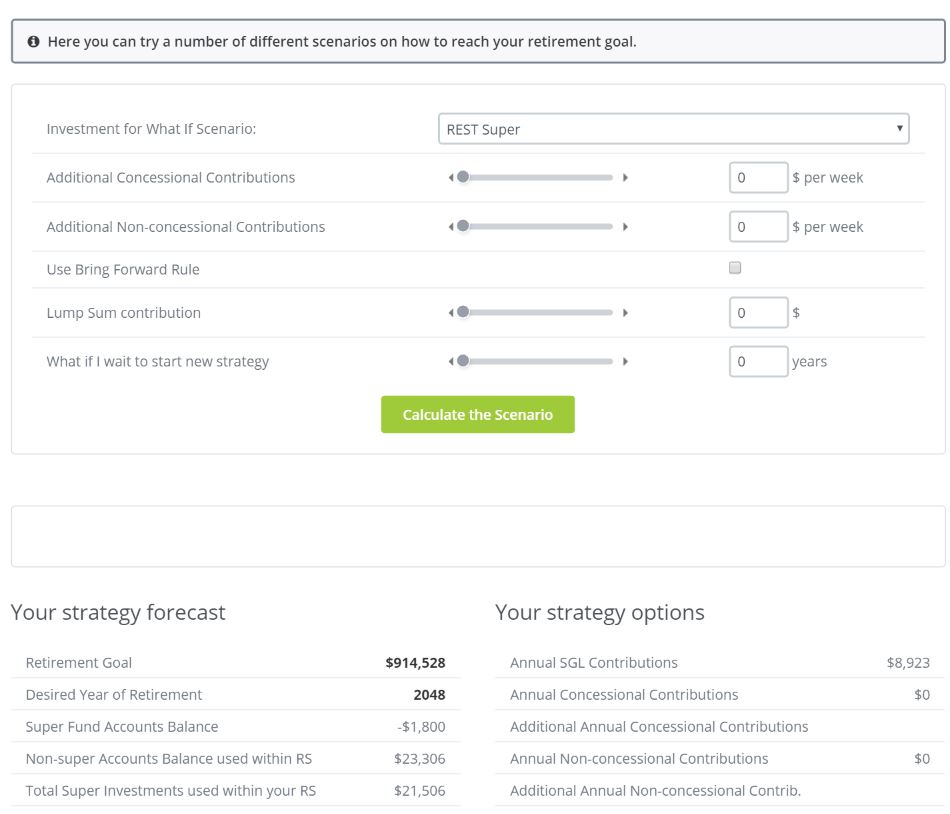Click right arrow of Additional Concessional Contributions slider
Screen dimensions: 950x814
[625, 178]
